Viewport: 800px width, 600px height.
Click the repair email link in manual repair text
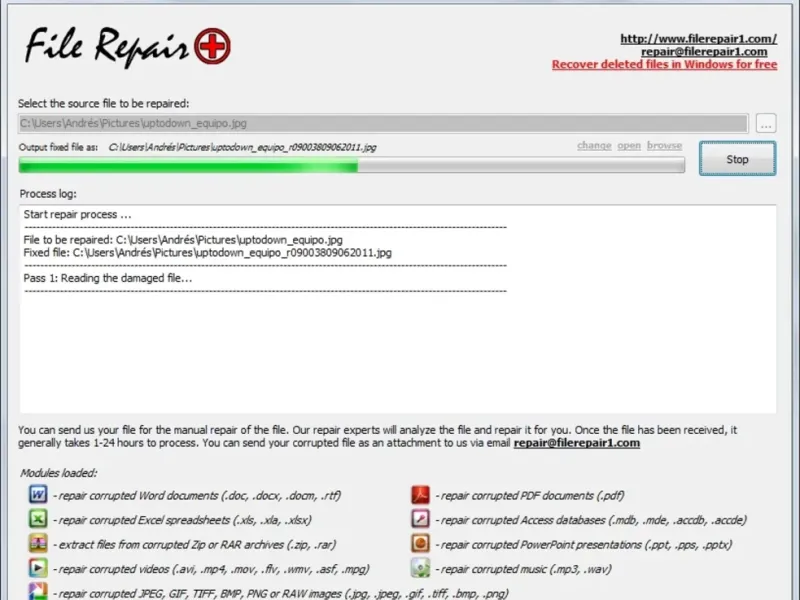(577, 443)
